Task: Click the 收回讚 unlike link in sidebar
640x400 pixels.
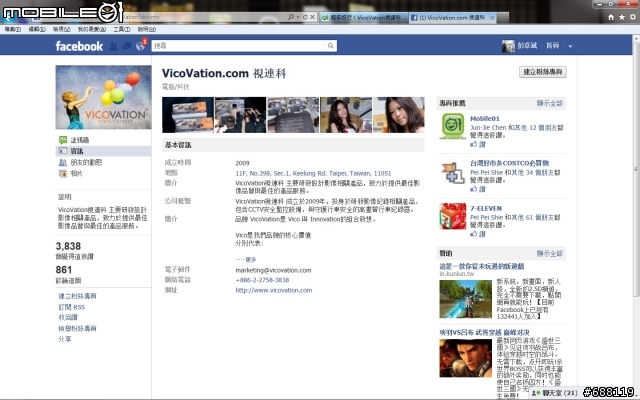Action: click(x=68, y=317)
